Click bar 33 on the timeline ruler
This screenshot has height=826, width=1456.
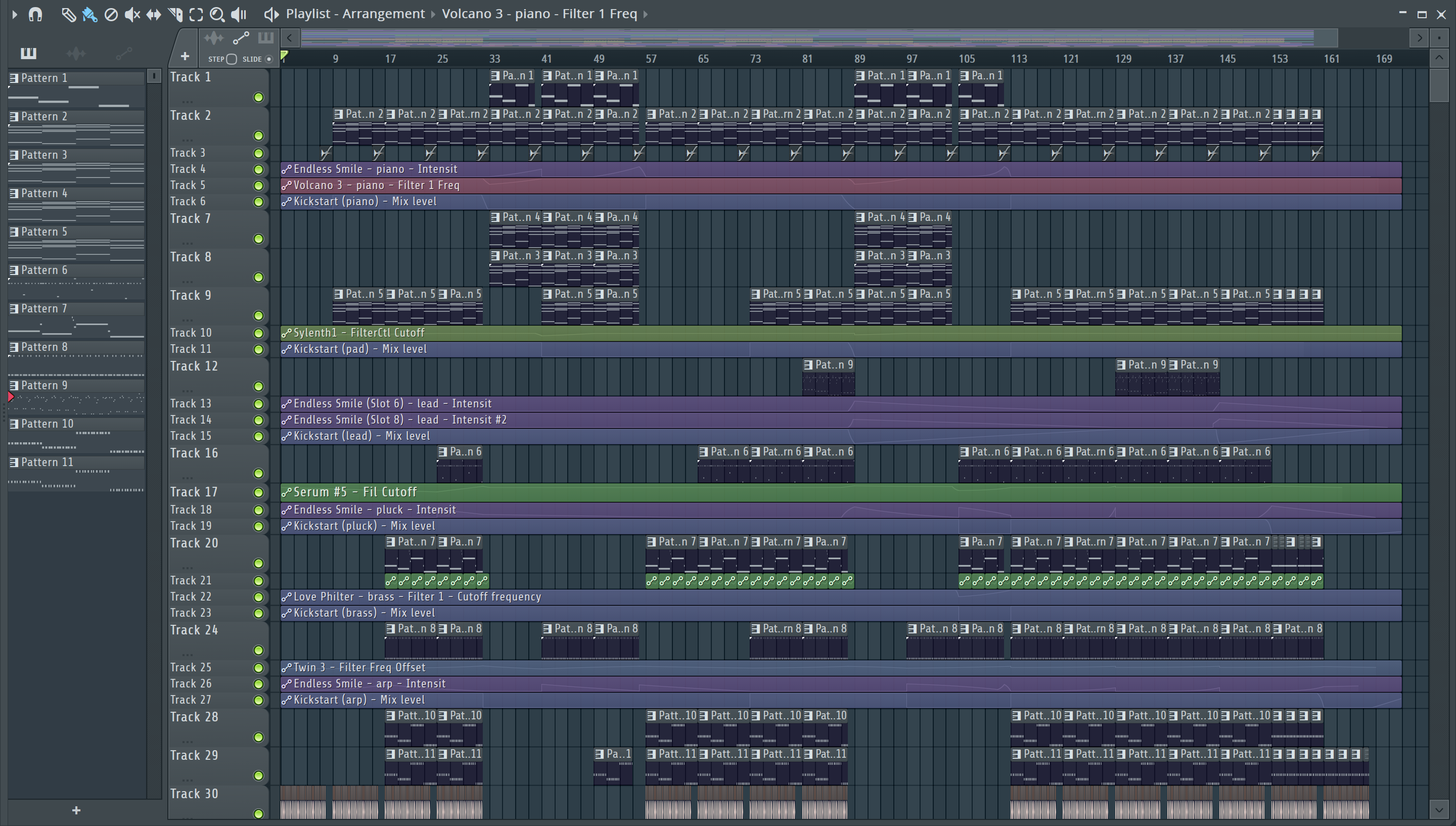[x=495, y=59]
